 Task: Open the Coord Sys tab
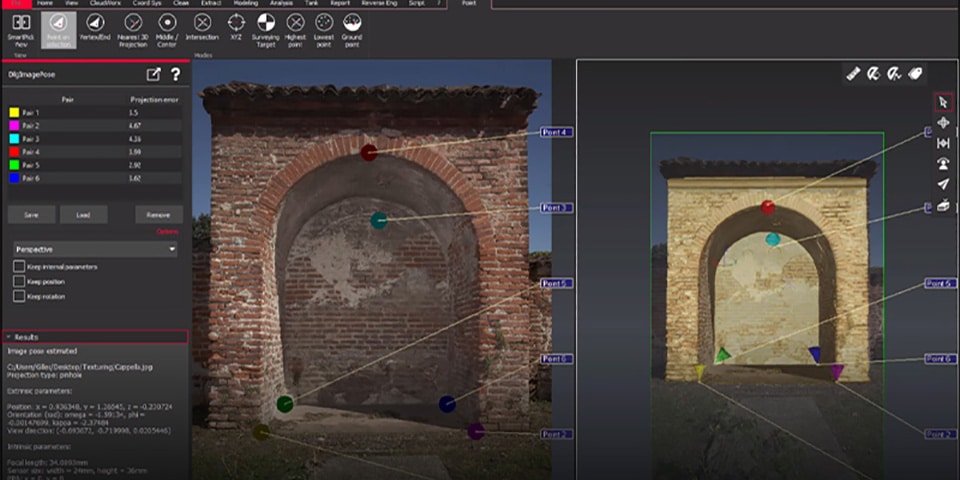click(146, 3)
